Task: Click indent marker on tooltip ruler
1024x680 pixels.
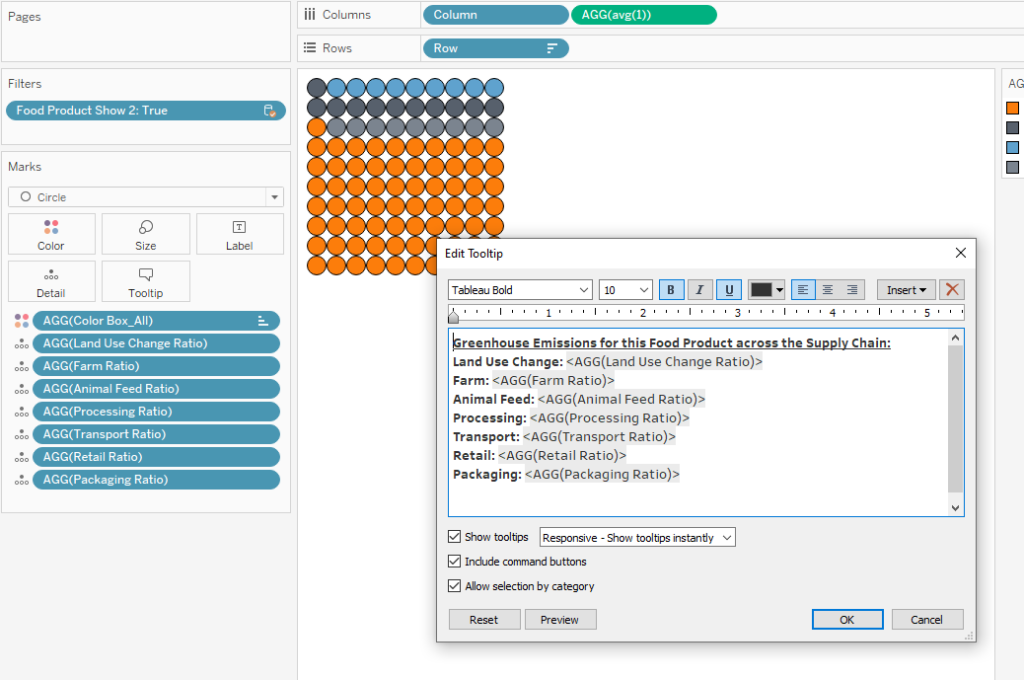Action: [x=454, y=317]
